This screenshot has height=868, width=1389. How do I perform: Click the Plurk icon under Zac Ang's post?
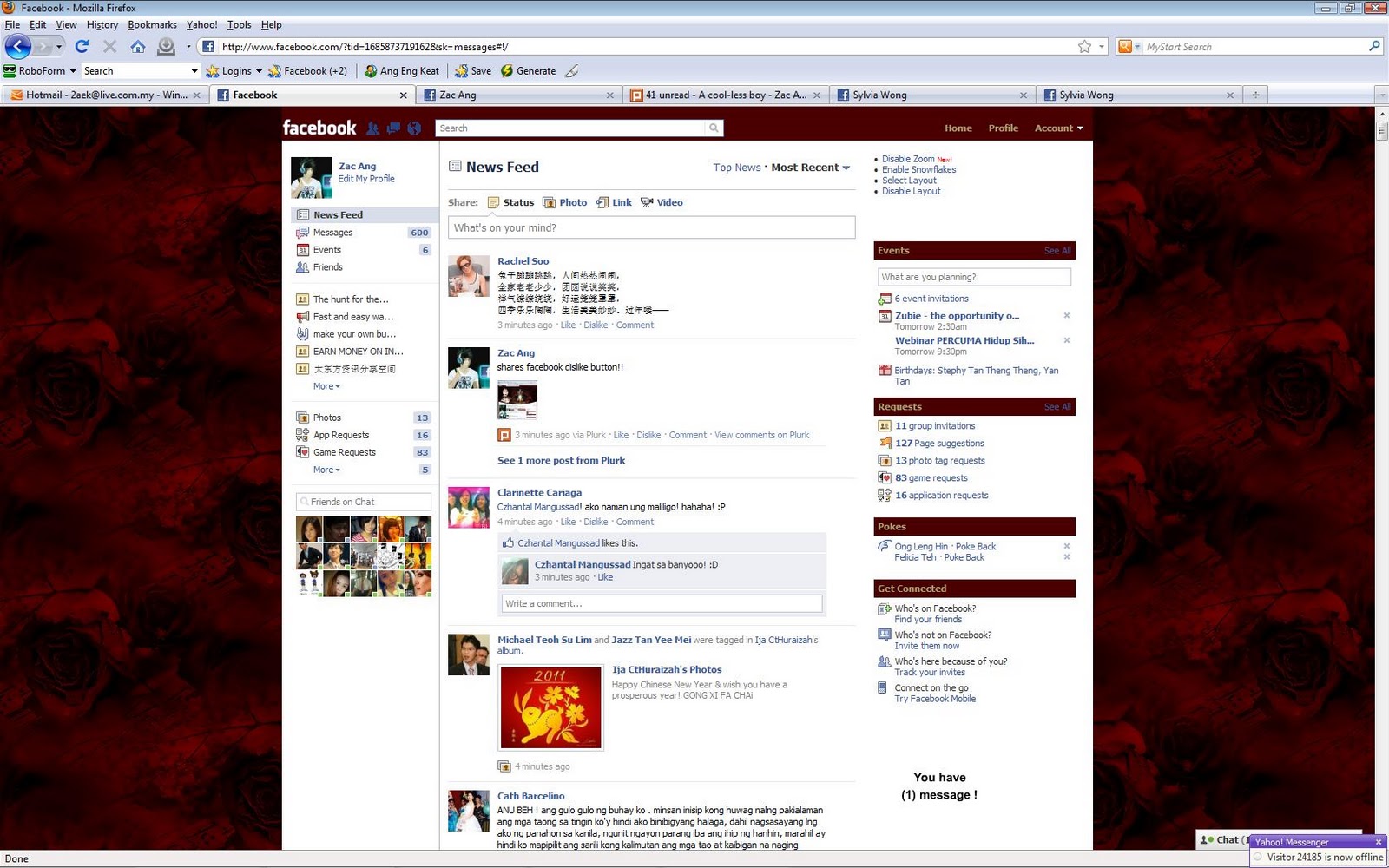coord(504,435)
